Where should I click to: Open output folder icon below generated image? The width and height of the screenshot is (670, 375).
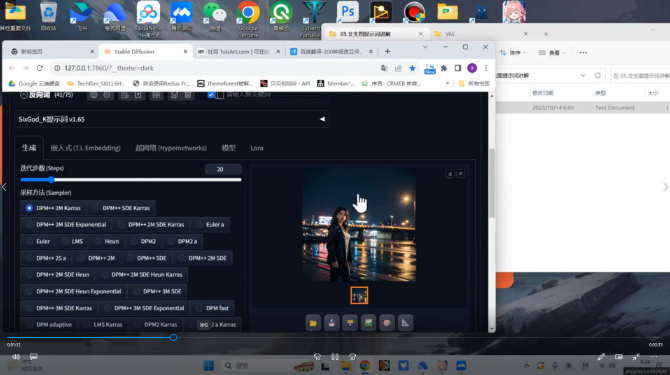(313, 323)
